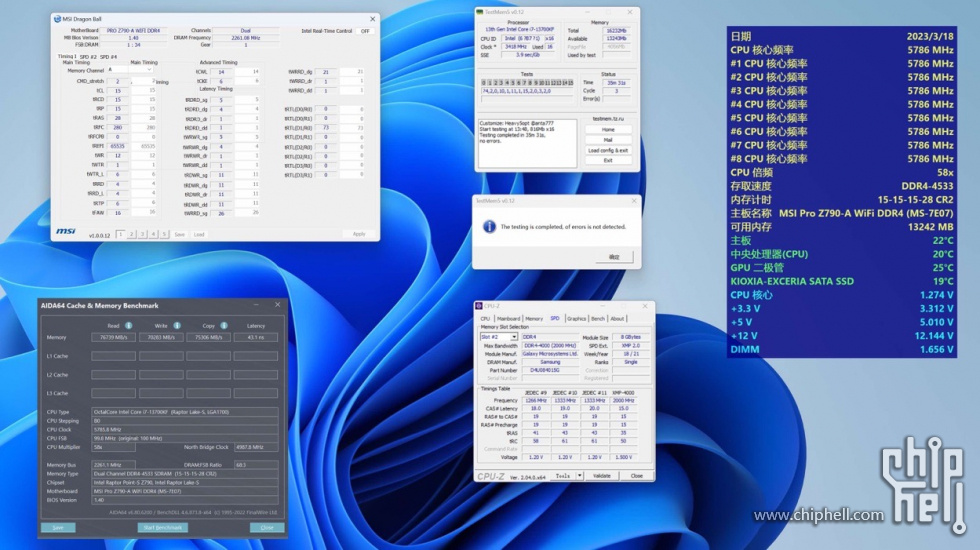Viewport: 980px width, 550px height.
Task: Click the blue info icon in TestMem5 dialog
Action: [x=489, y=226]
